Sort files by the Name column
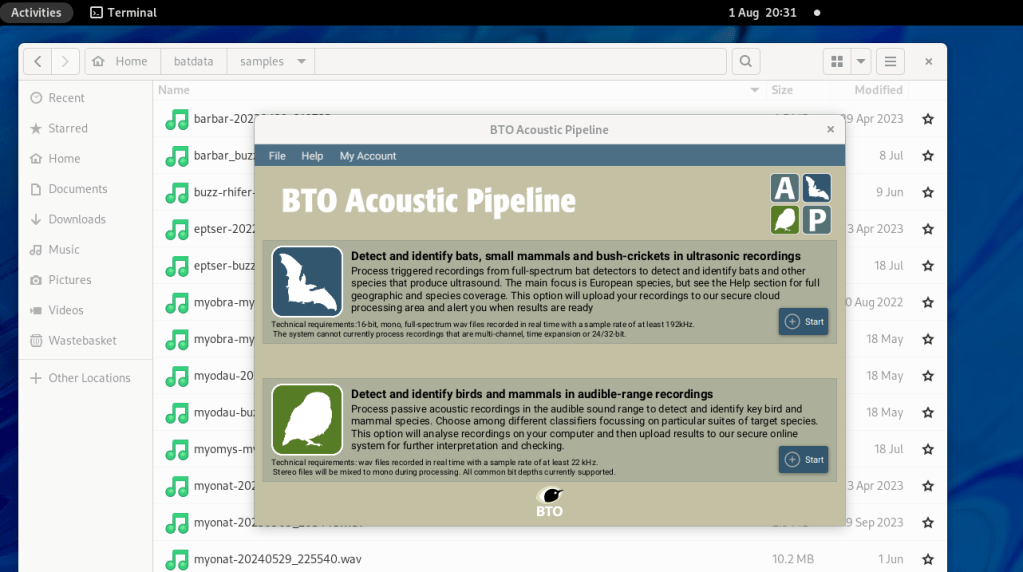This screenshot has width=1023, height=572. [174, 90]
